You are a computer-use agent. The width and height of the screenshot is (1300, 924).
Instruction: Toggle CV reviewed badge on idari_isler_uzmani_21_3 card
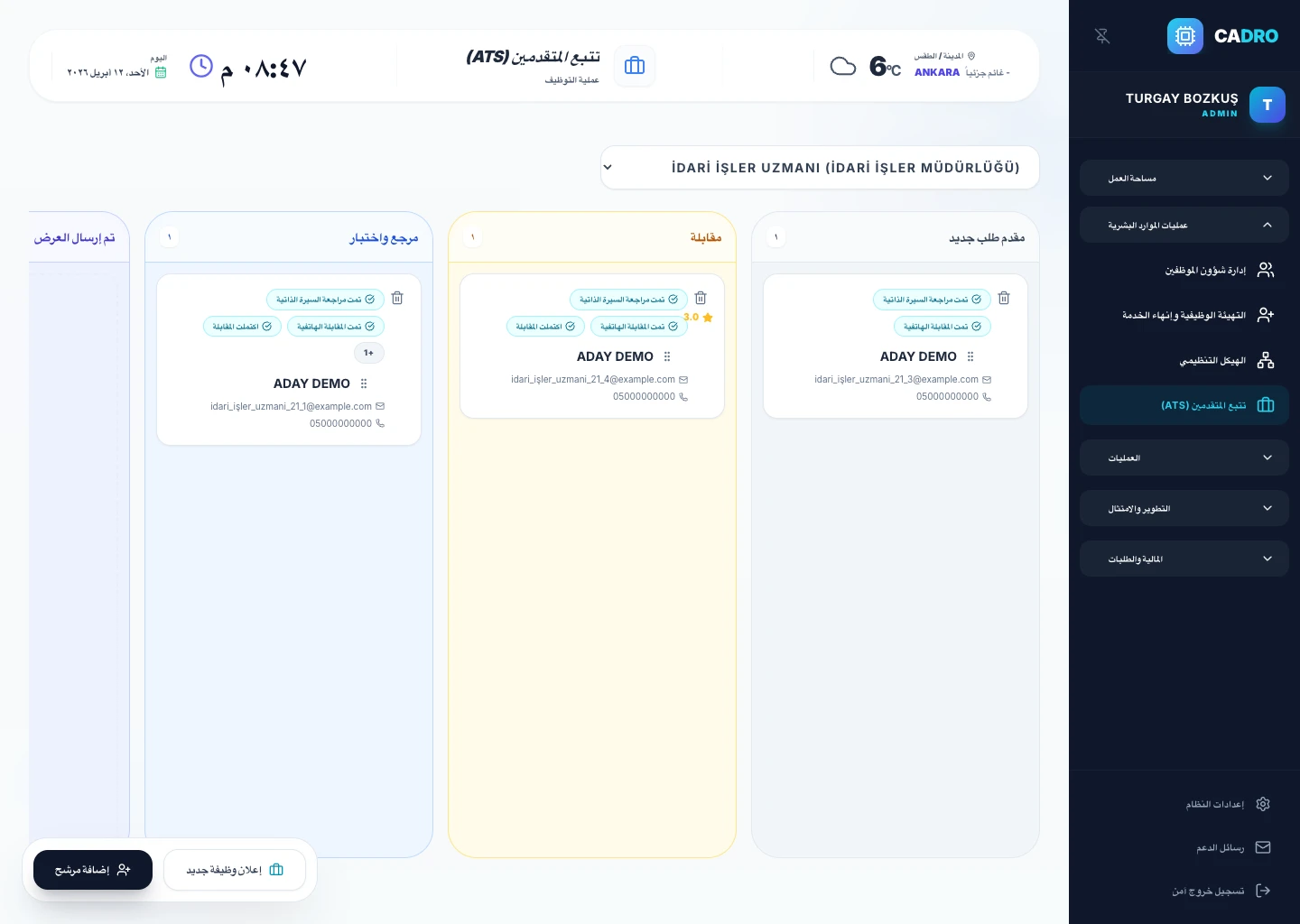[932, 300]
